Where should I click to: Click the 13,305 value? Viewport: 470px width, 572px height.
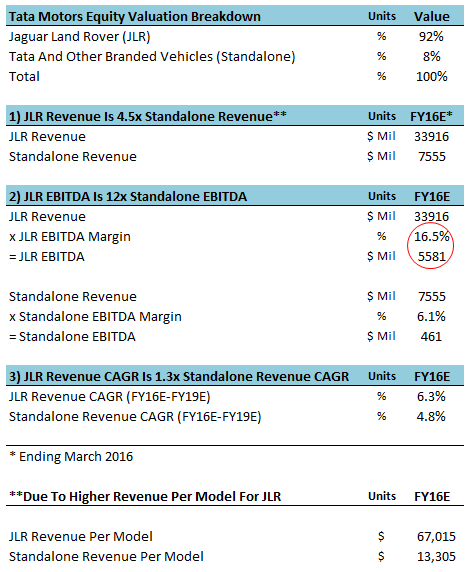[x=436, y=557]
